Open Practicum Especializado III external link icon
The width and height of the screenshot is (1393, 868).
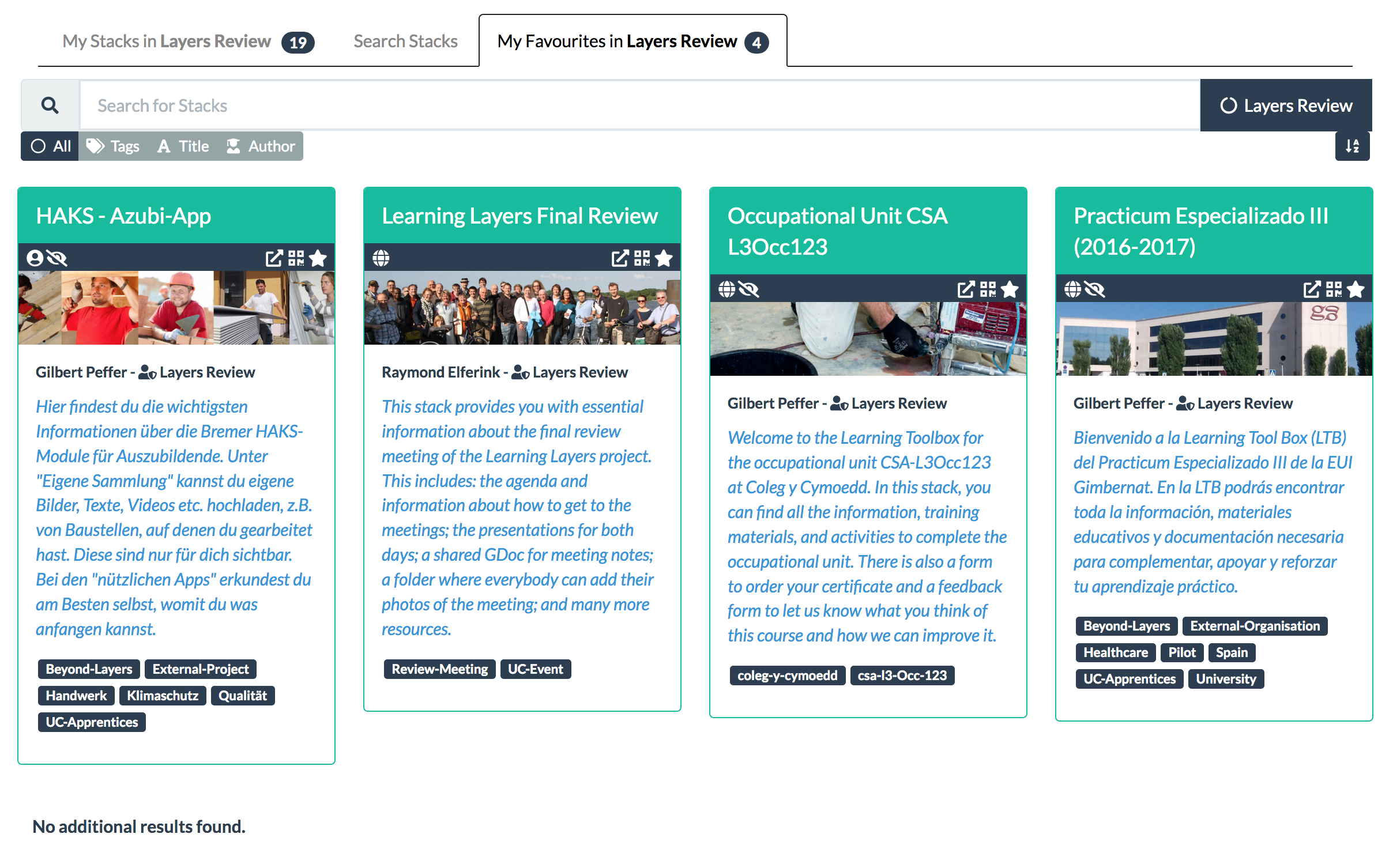coord(1312,289)
